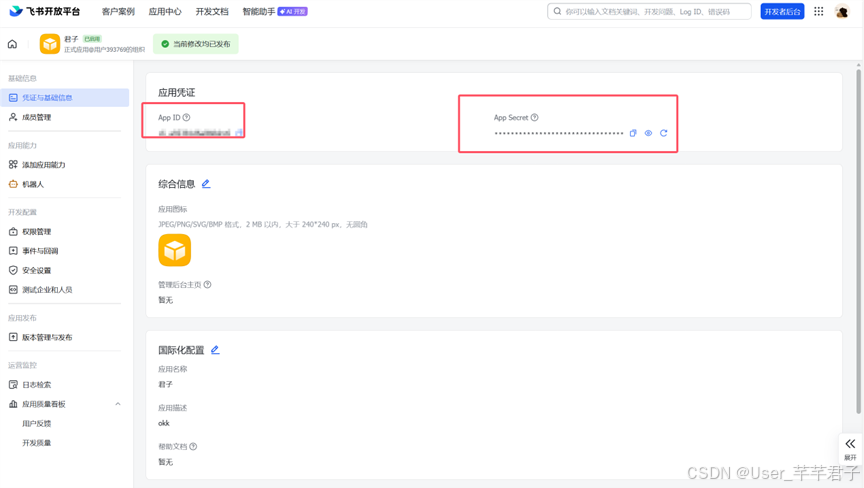Reveal the App Secret with the eye icon

click(649, 133)
